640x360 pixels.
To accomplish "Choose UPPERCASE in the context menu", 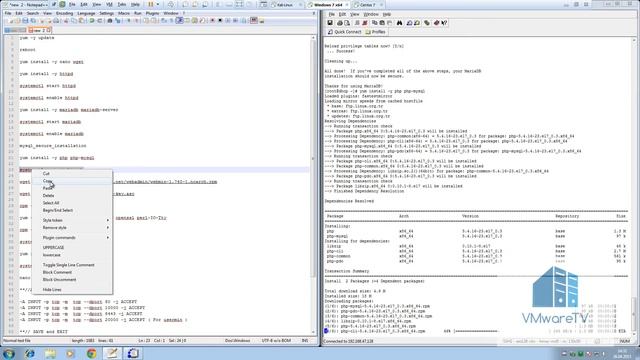I will coord(53,247).
